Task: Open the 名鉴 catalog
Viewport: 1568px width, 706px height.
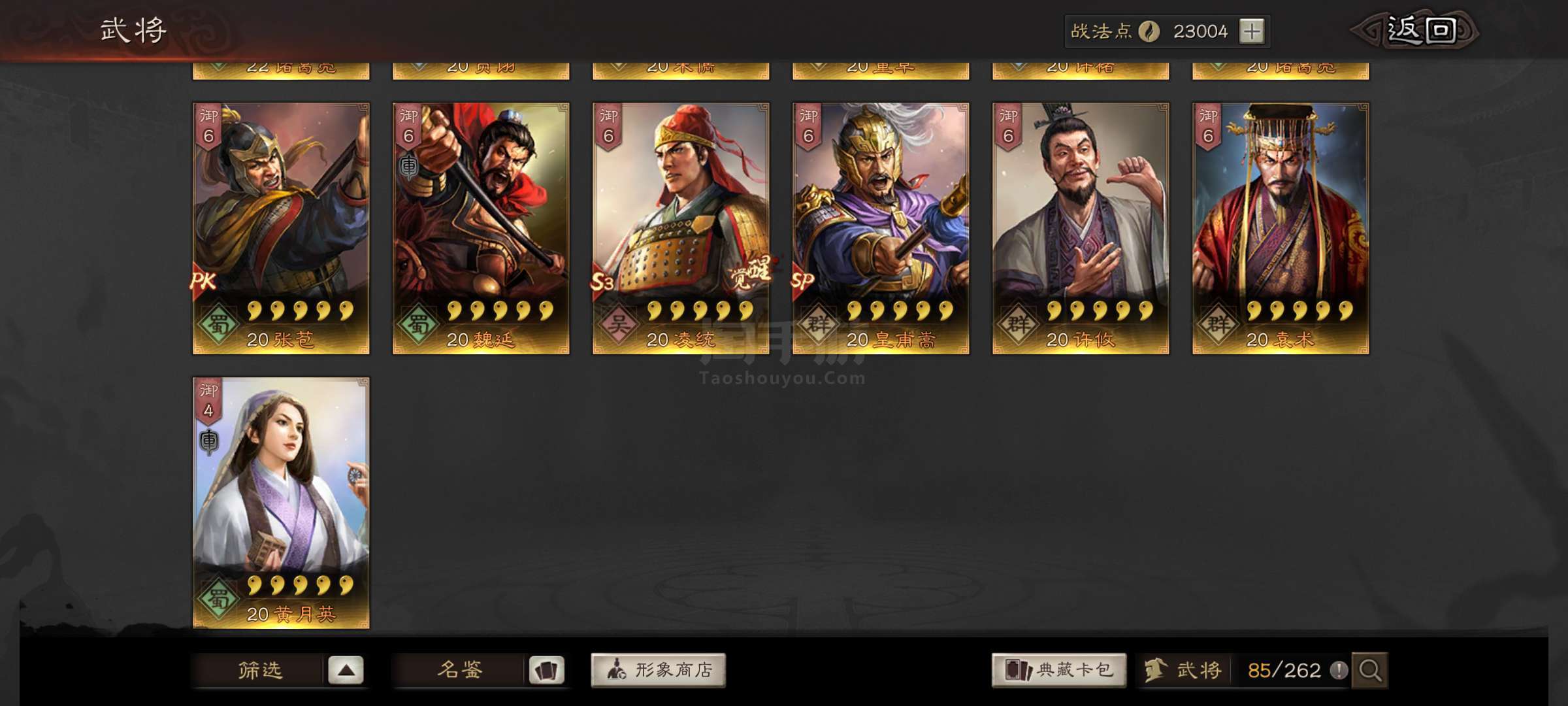Action: pos(459,670)
